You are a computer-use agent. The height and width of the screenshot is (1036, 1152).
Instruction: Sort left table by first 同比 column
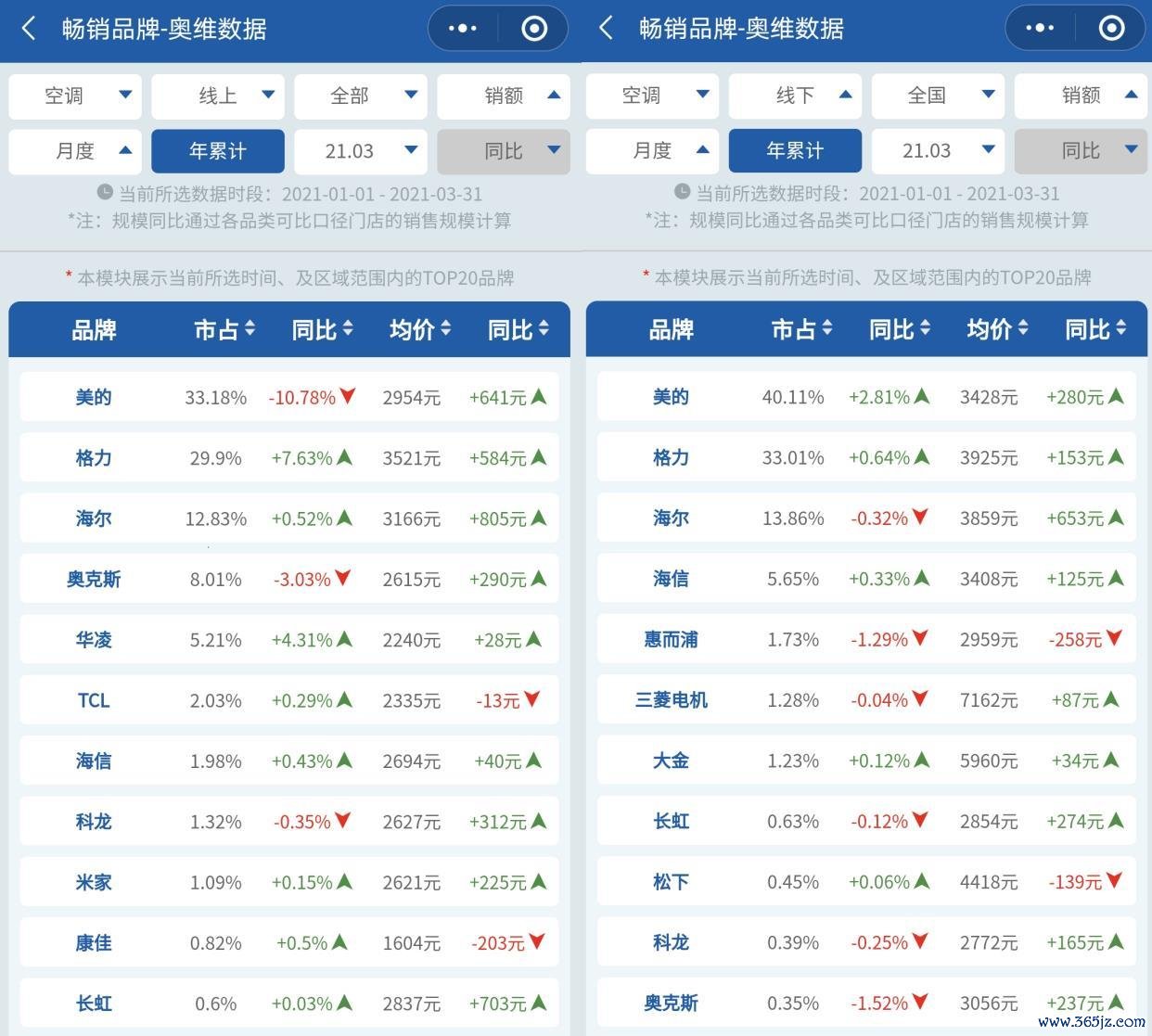click(323, 329)
